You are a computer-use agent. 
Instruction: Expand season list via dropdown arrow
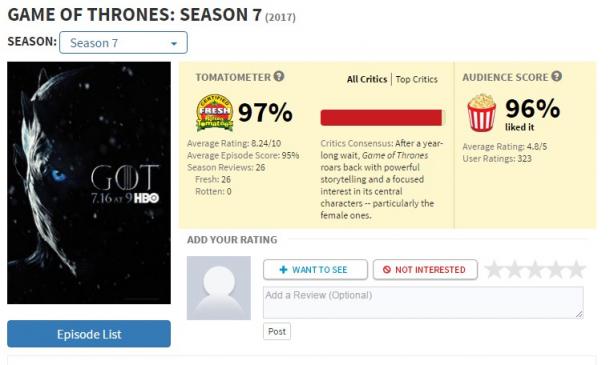tap(174, 43)
